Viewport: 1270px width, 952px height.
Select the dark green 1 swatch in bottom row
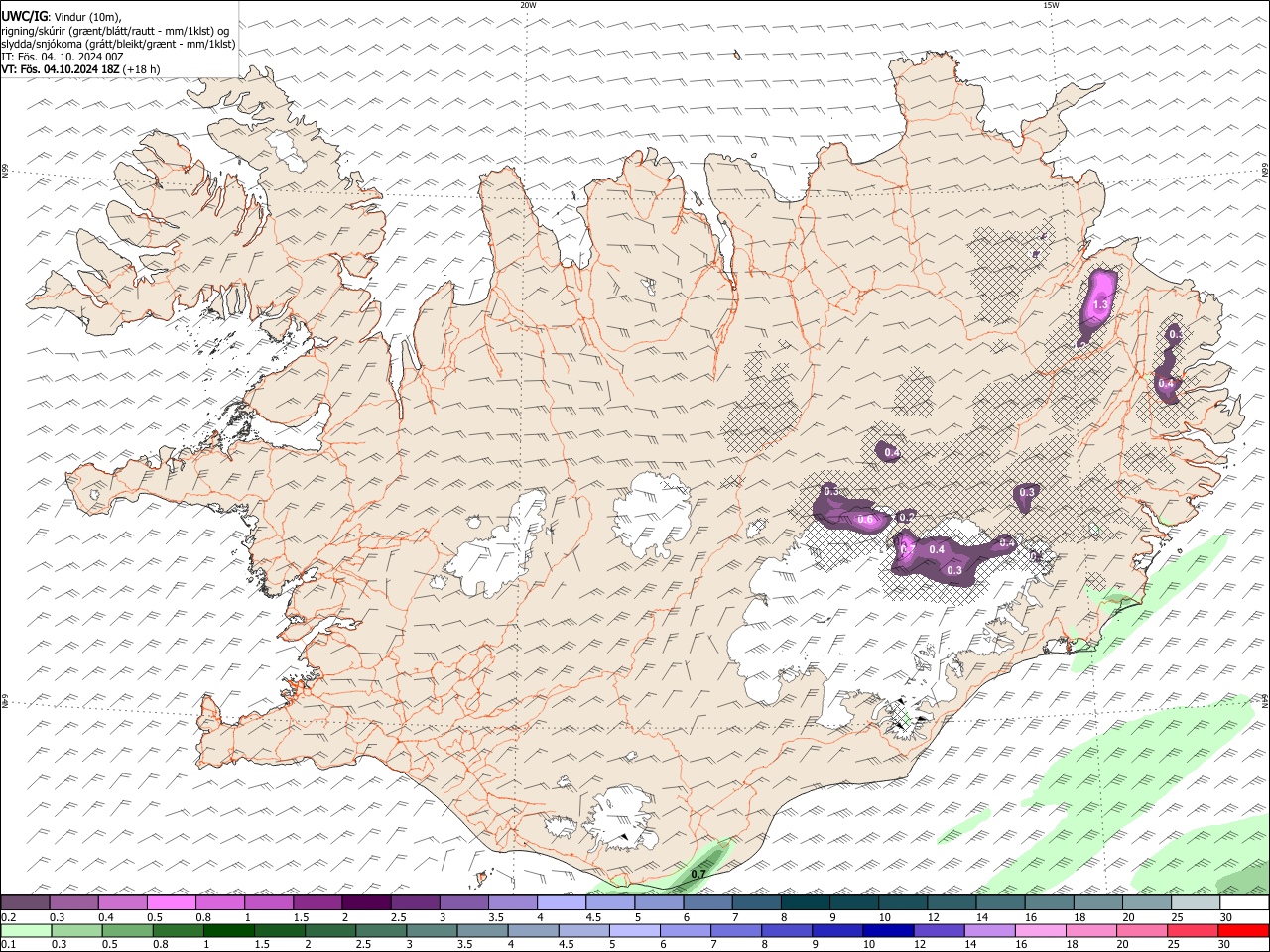coord(229,931)
